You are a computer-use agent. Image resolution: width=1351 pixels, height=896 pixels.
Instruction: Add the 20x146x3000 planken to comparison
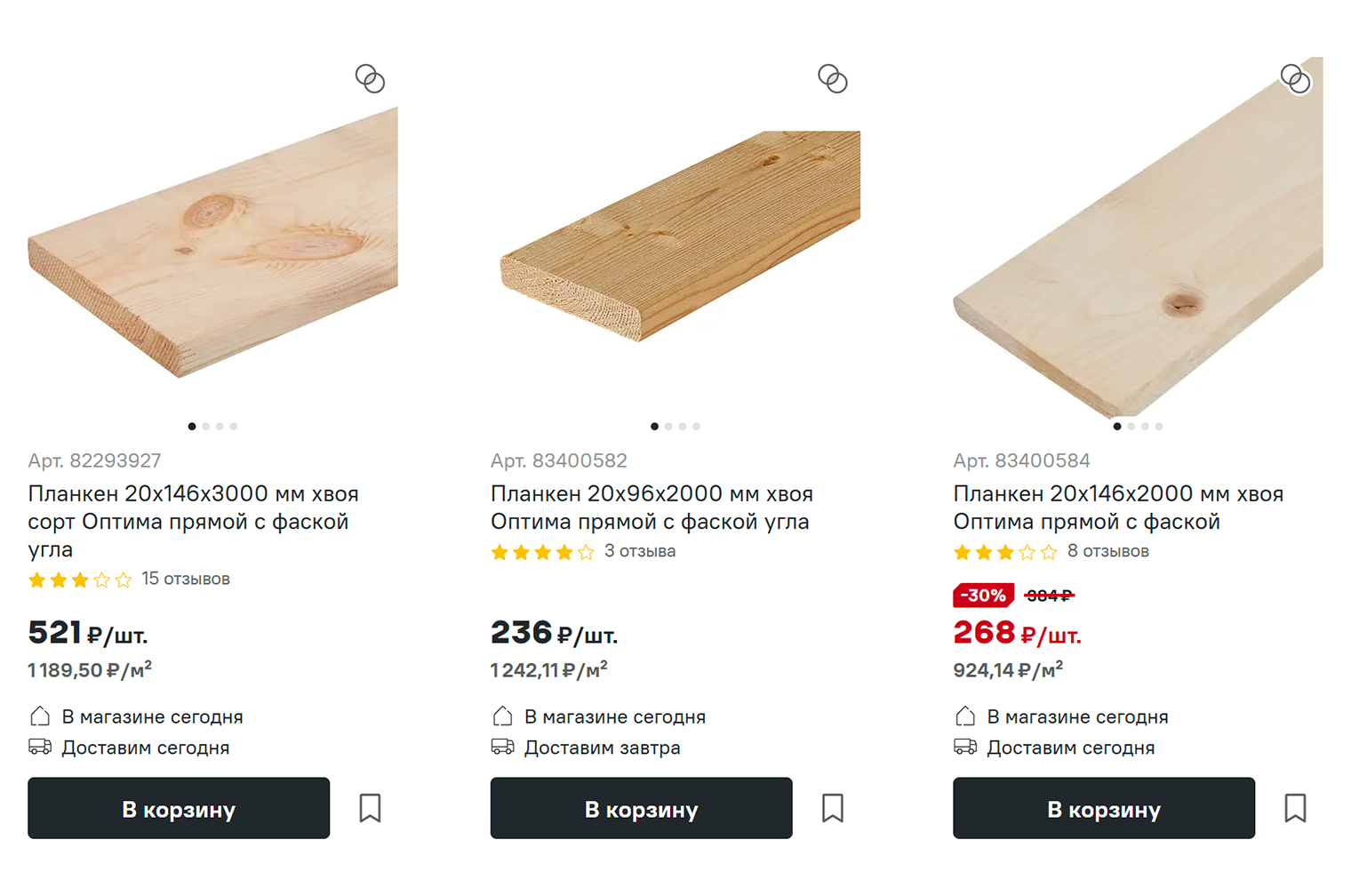[x=370, y=79]
